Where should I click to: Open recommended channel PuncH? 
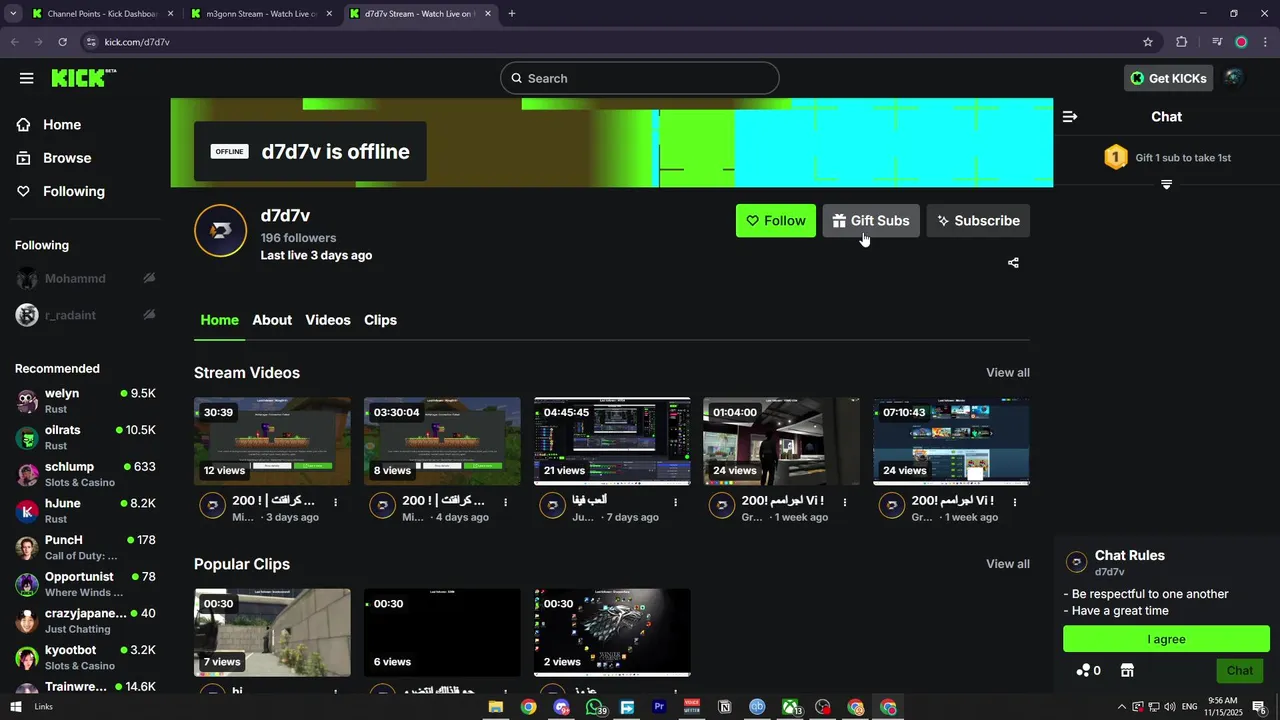pyautogui.click(x=86, y=547)
